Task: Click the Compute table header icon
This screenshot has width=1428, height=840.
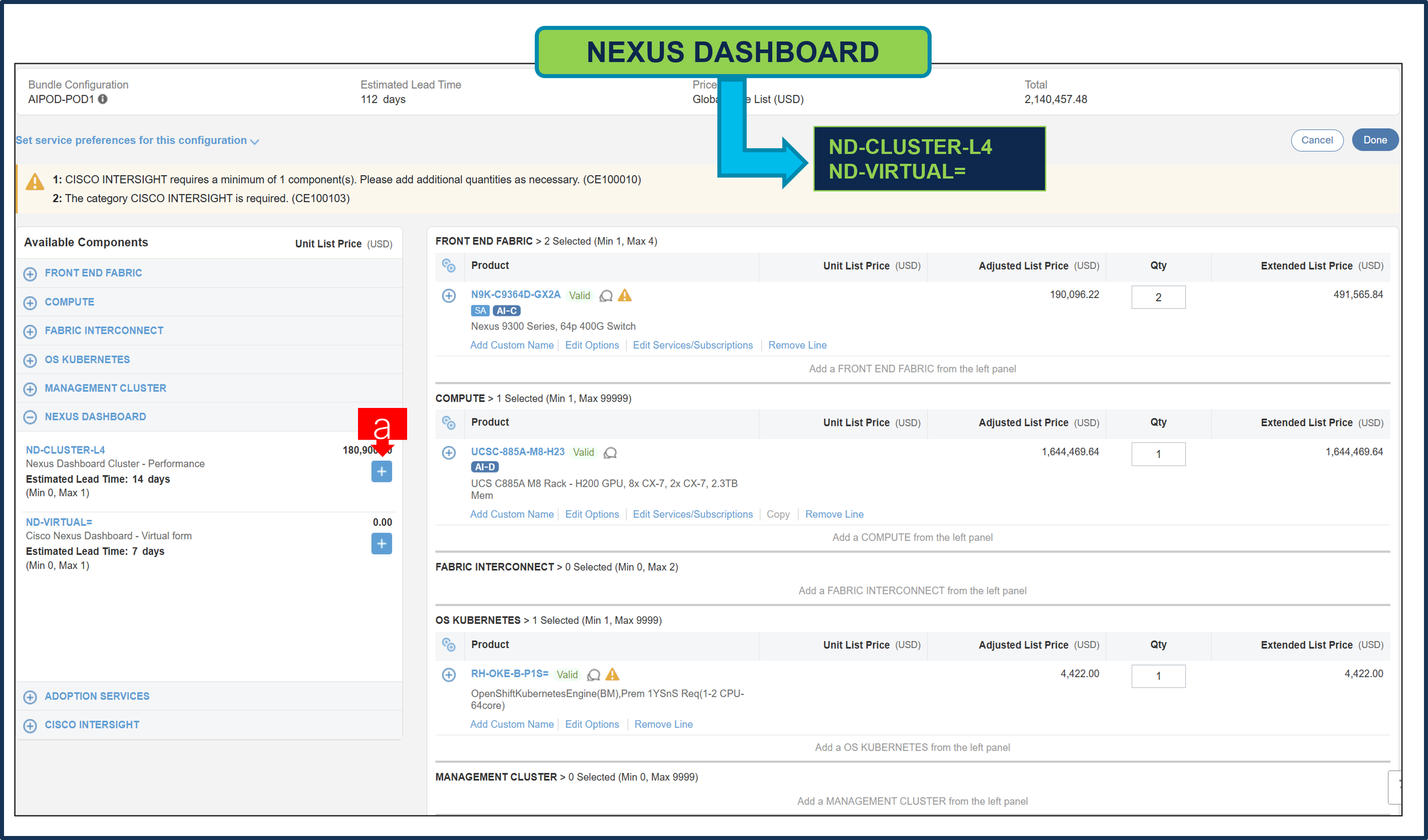Action: coord(449,423)
